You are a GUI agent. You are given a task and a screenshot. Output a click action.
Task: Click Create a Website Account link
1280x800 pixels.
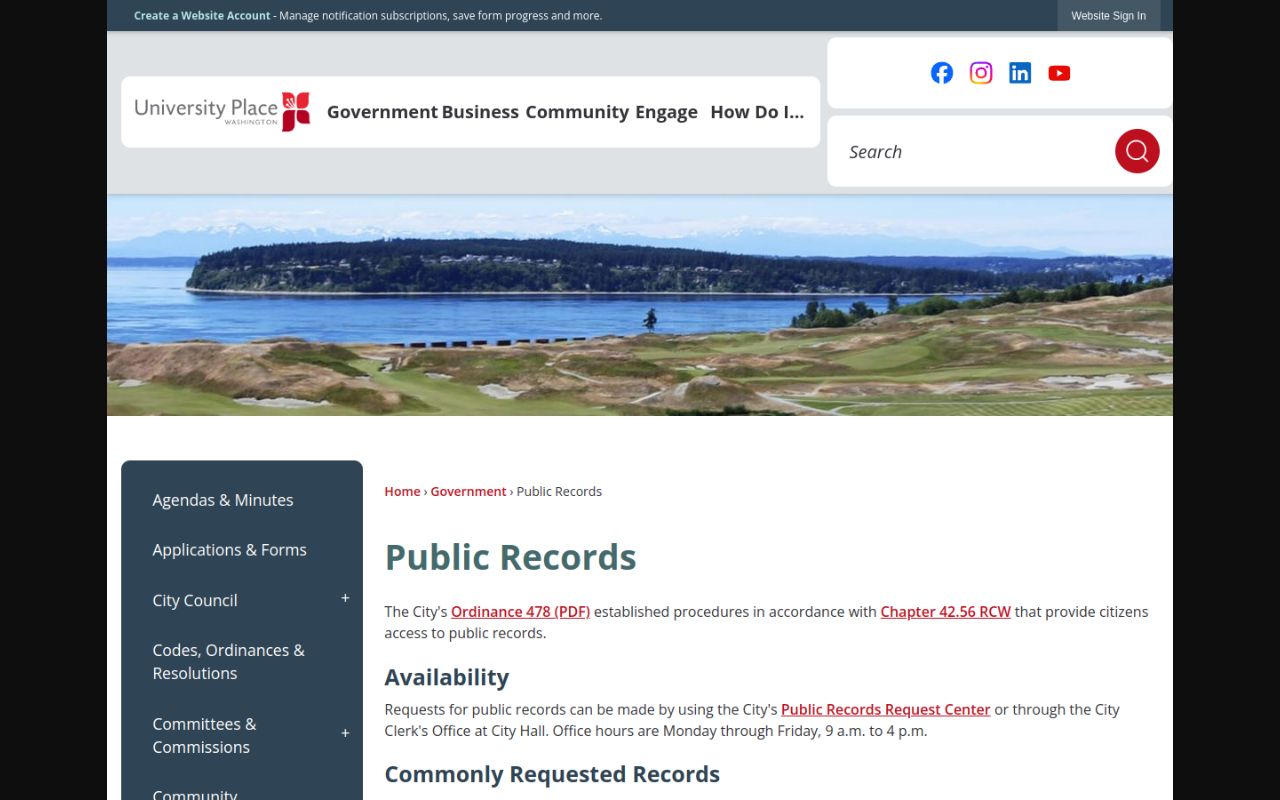tap(202, 16)
